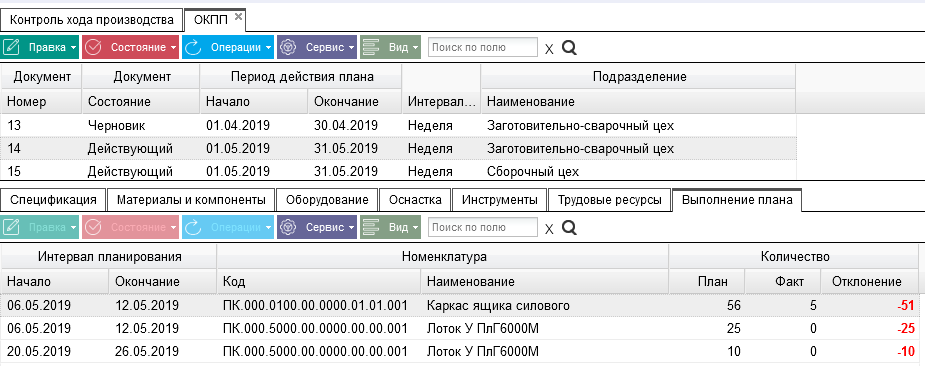Click the gear icon on upper Сервис button

pos(287,47)
